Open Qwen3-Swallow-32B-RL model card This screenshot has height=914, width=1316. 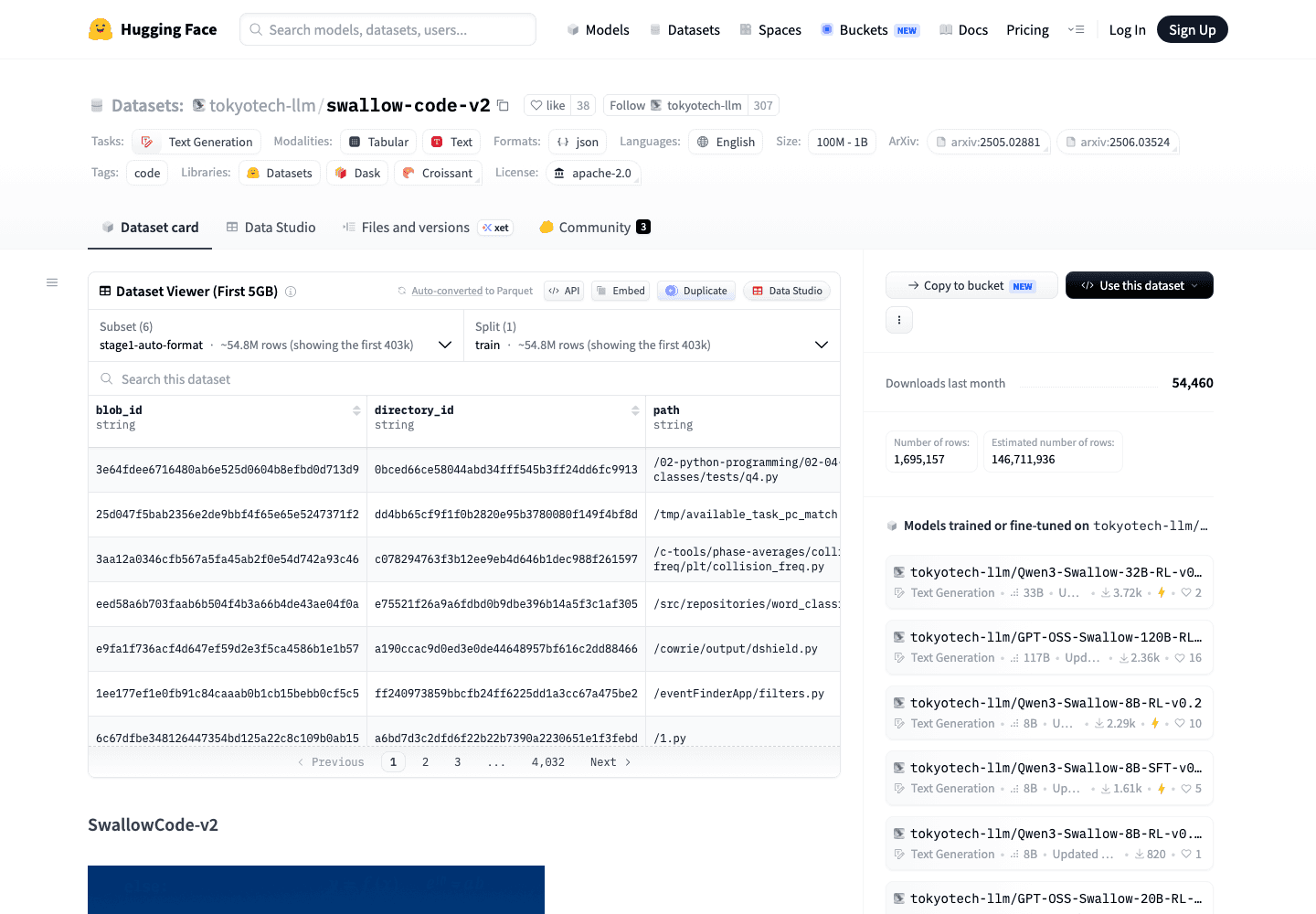coord(1049,582)
